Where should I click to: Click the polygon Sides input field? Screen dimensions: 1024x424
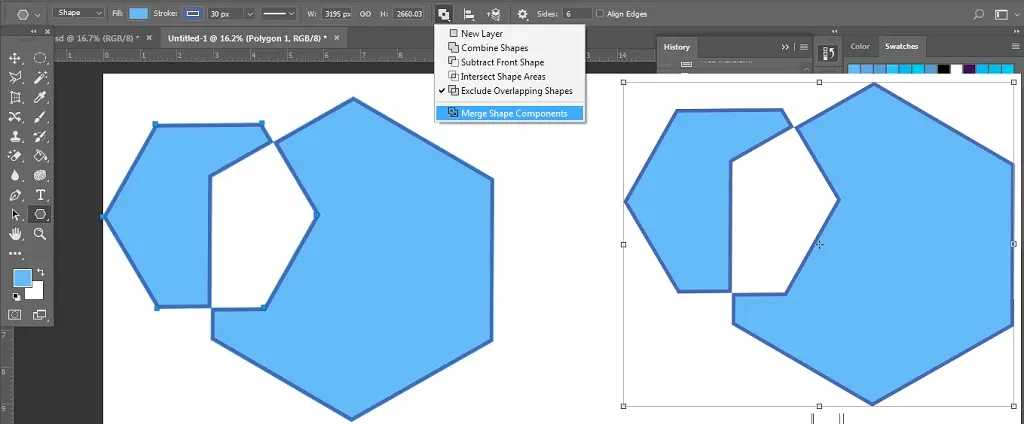[577, 14]
